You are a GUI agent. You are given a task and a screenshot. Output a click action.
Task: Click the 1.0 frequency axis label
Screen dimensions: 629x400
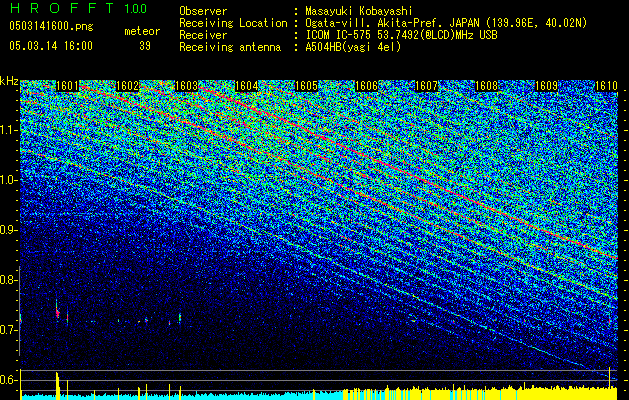click(8, 180)
